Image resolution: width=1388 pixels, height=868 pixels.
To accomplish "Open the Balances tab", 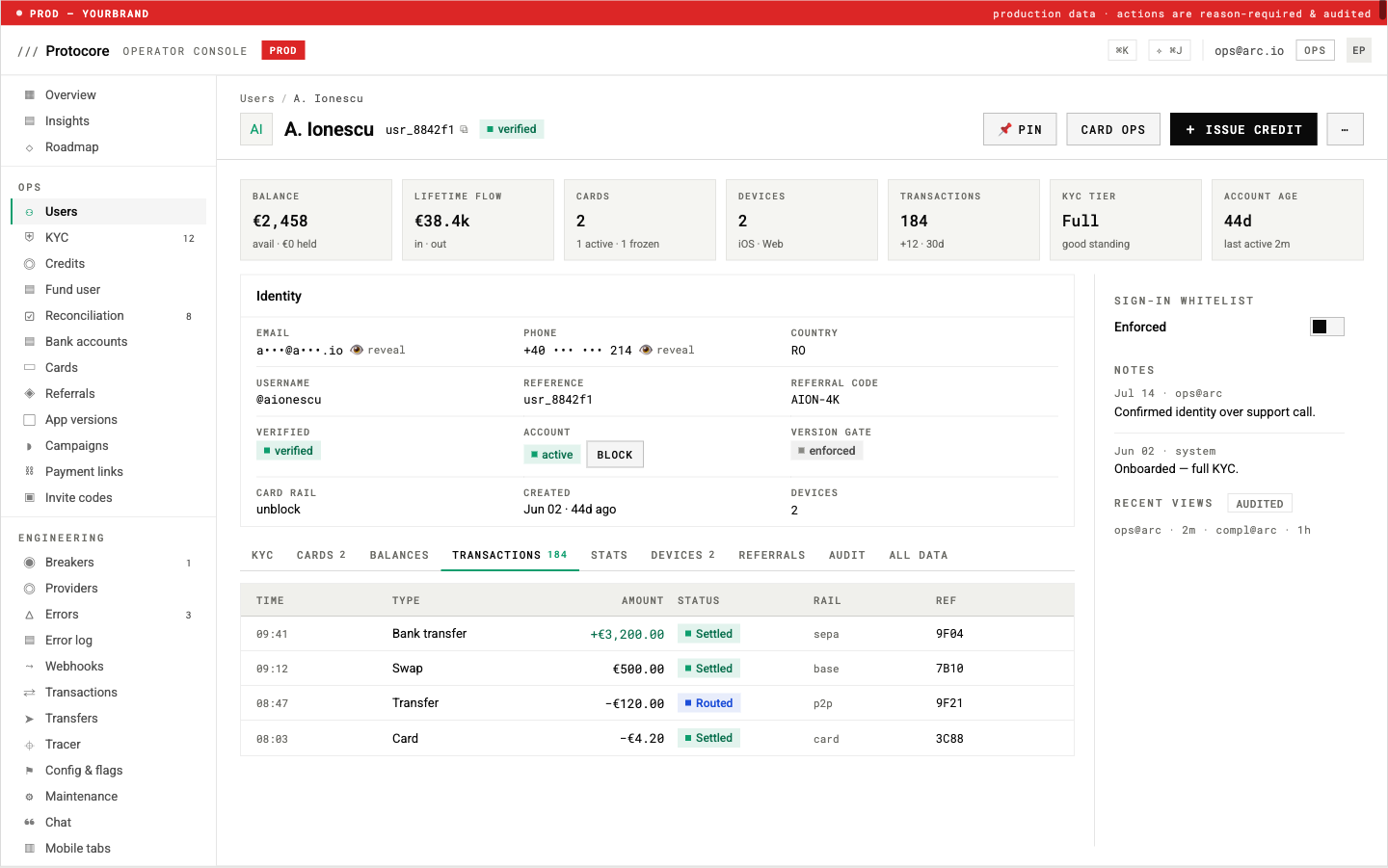I will [399, 556].
